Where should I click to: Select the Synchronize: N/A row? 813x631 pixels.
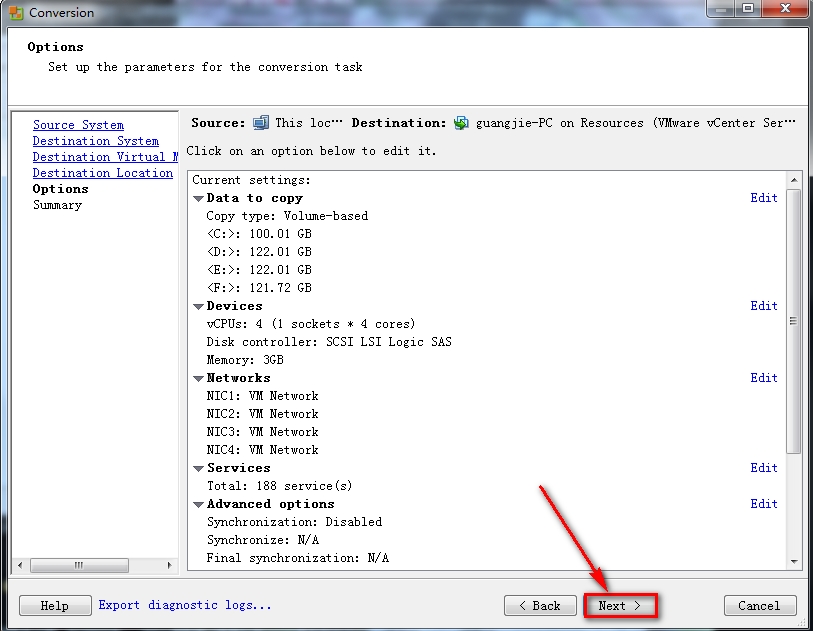pos(263,540)
